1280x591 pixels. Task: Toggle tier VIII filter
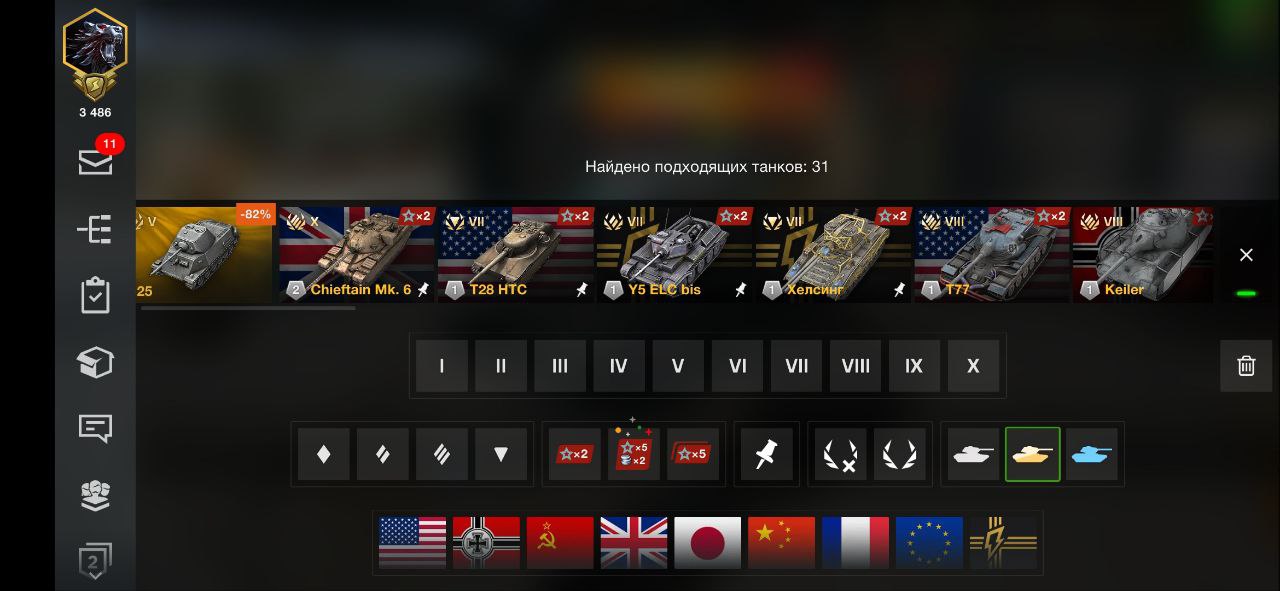click(x=855, y=366)
